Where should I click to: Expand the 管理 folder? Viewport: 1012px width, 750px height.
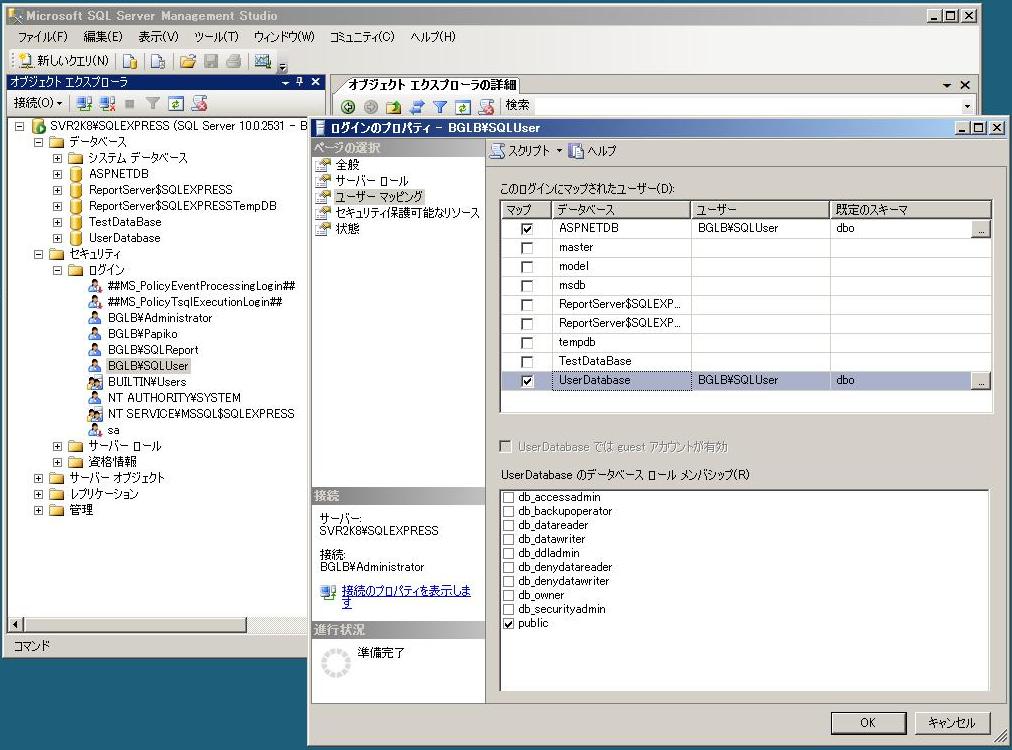tap(39, 511)
